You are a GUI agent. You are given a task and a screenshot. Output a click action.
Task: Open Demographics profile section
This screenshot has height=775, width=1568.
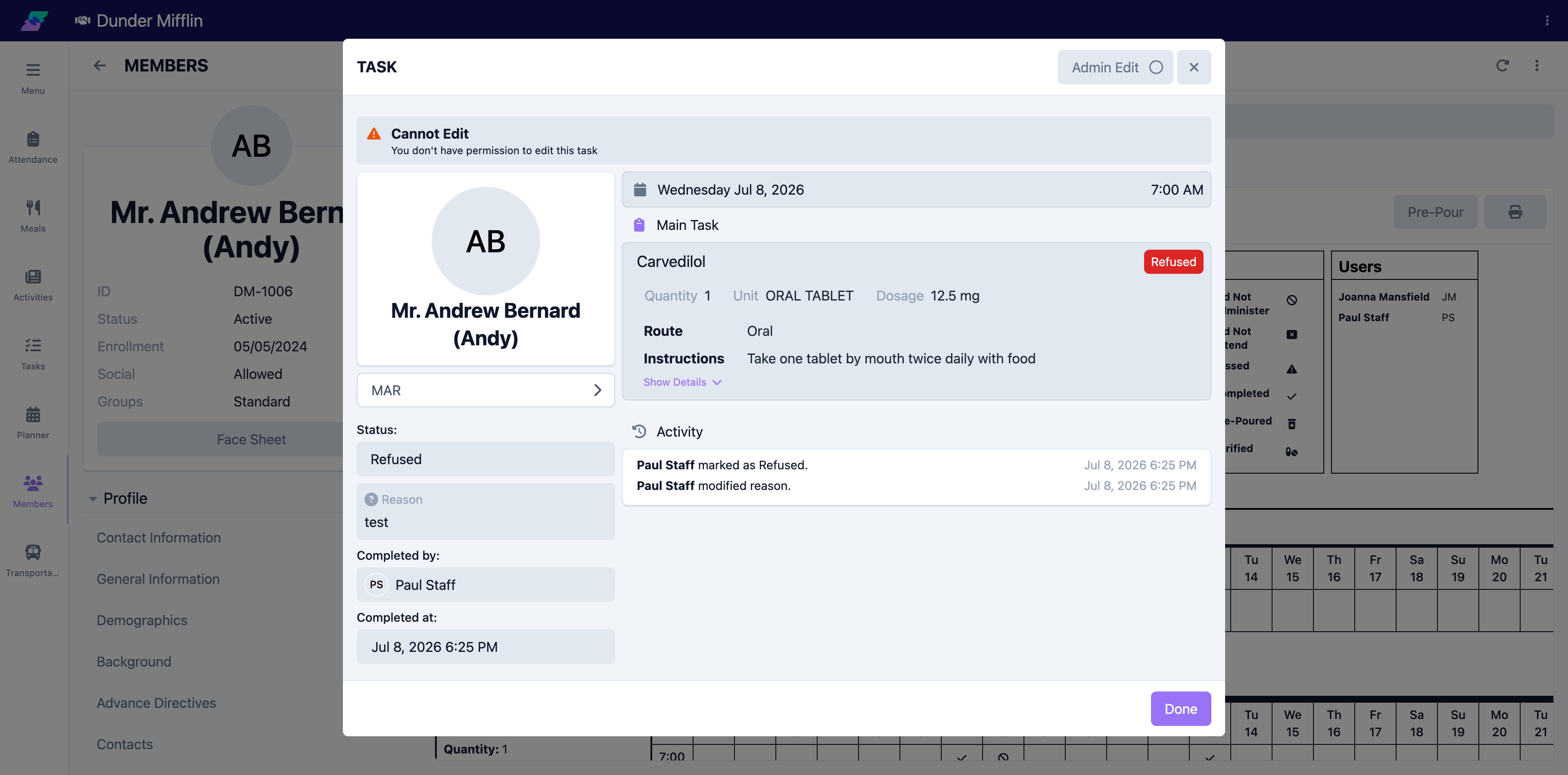(142, 620)
